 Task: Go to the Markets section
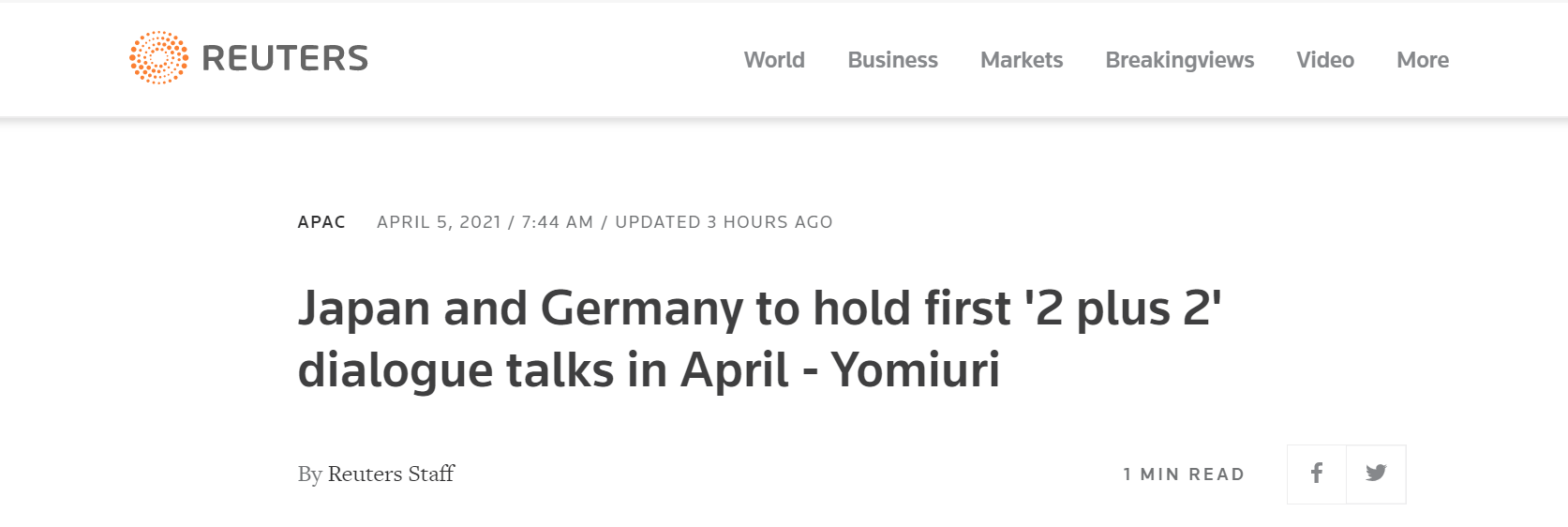tap(1022, 60)
